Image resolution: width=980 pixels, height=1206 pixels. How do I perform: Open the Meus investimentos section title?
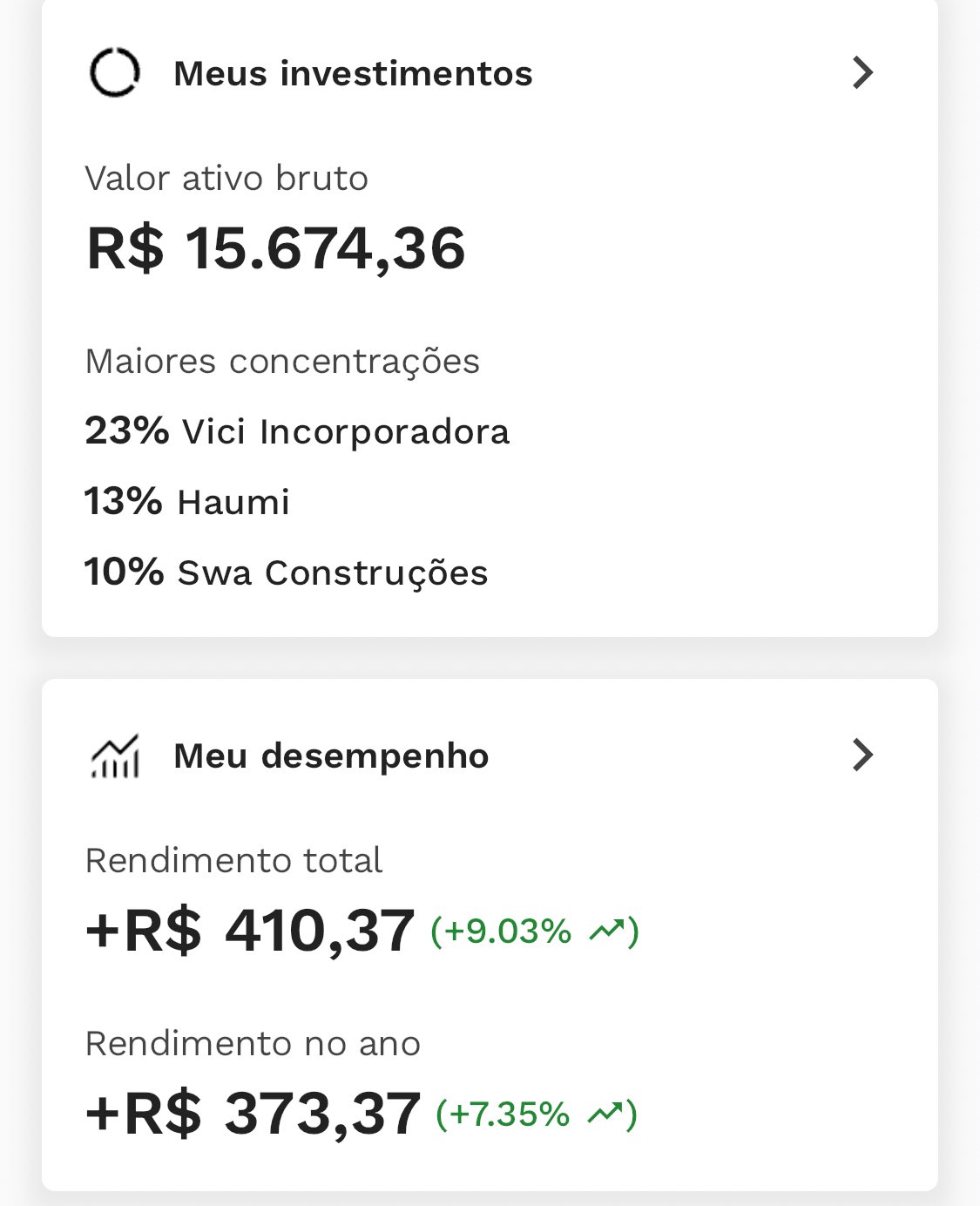(353, 73)
